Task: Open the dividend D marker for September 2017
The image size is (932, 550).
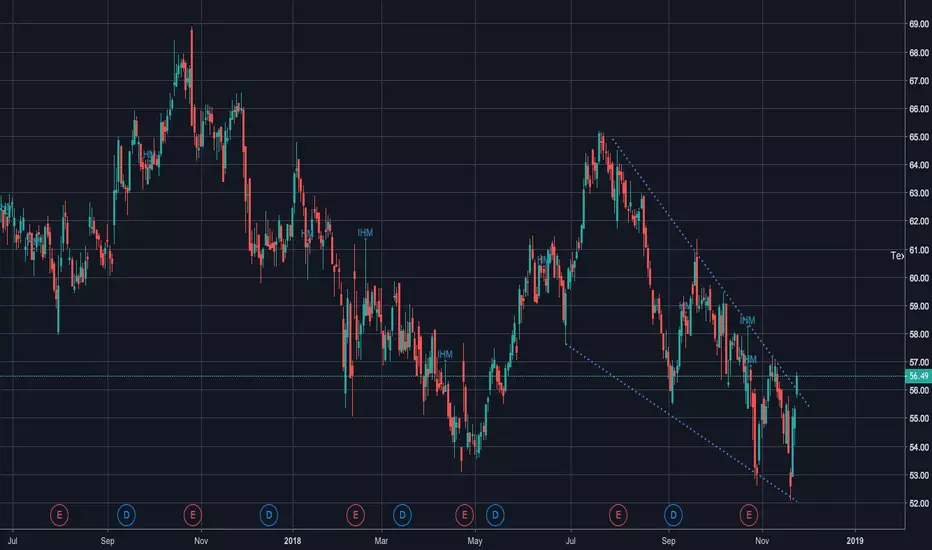Action: (126, 515)
